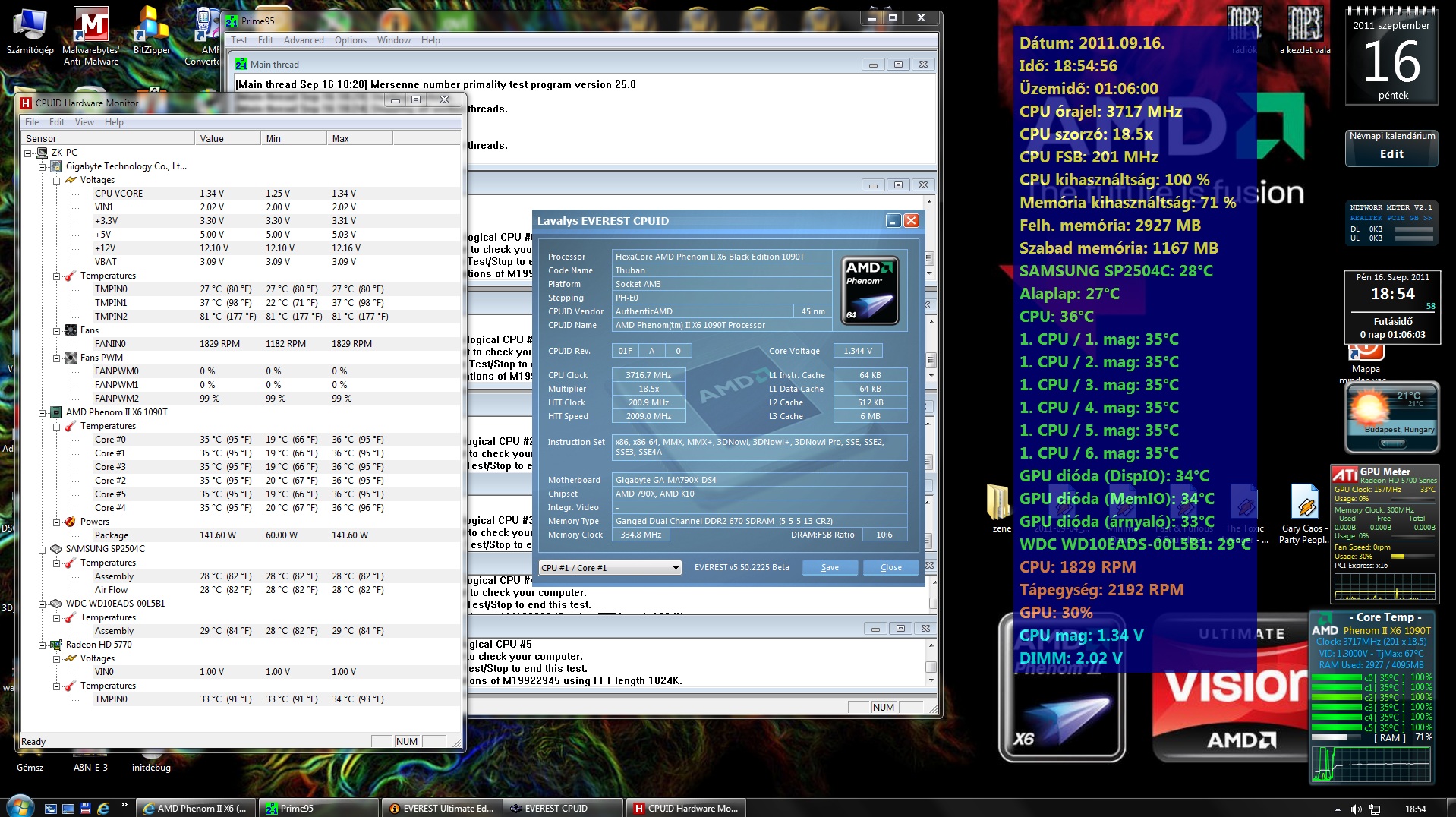Image resolution: width=1456 pixels, height=817 pixels.
Task: Click the ZK-PC computer icon in tree
Action: [x=42, y=153]
